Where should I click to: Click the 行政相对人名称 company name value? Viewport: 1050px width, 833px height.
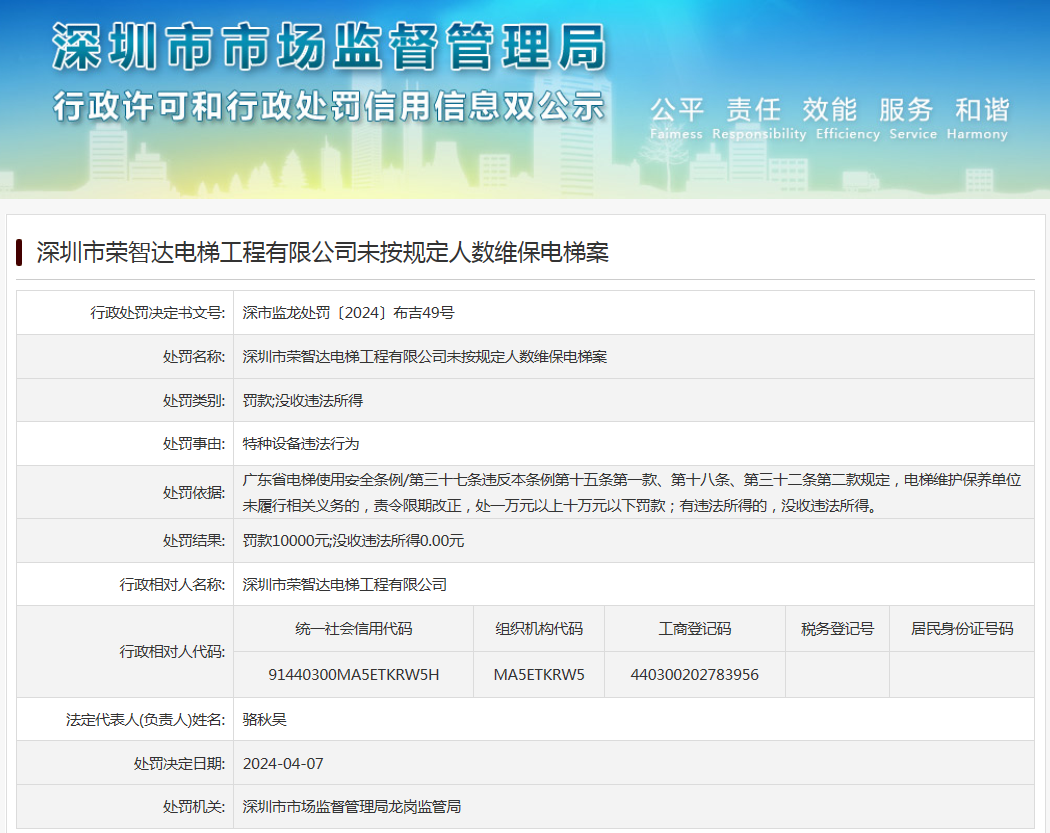pyautogui.click(x=344, y=585)
